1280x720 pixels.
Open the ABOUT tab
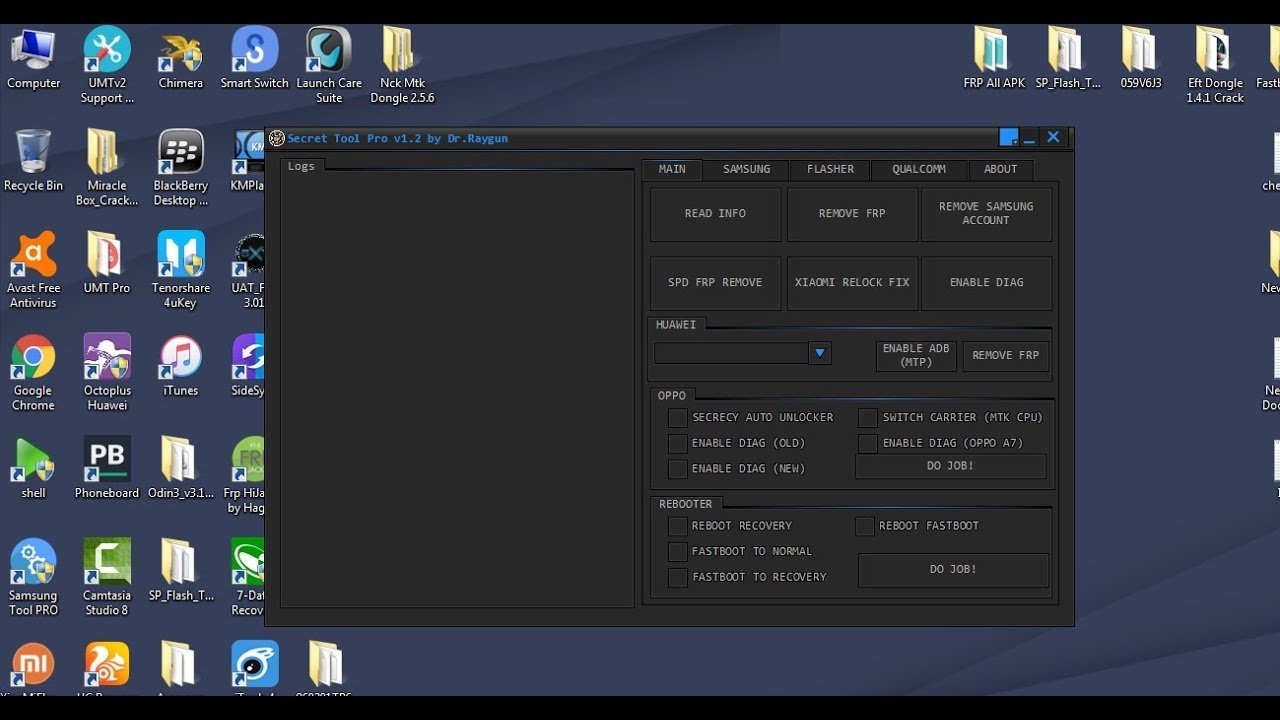click(1000, 169)
